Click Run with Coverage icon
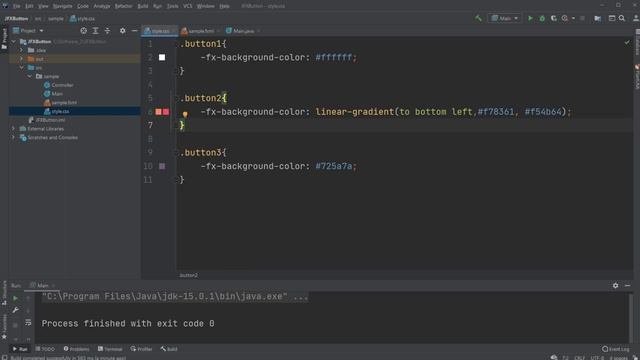This screenshot has width=640, height=360. pos(553,18)
